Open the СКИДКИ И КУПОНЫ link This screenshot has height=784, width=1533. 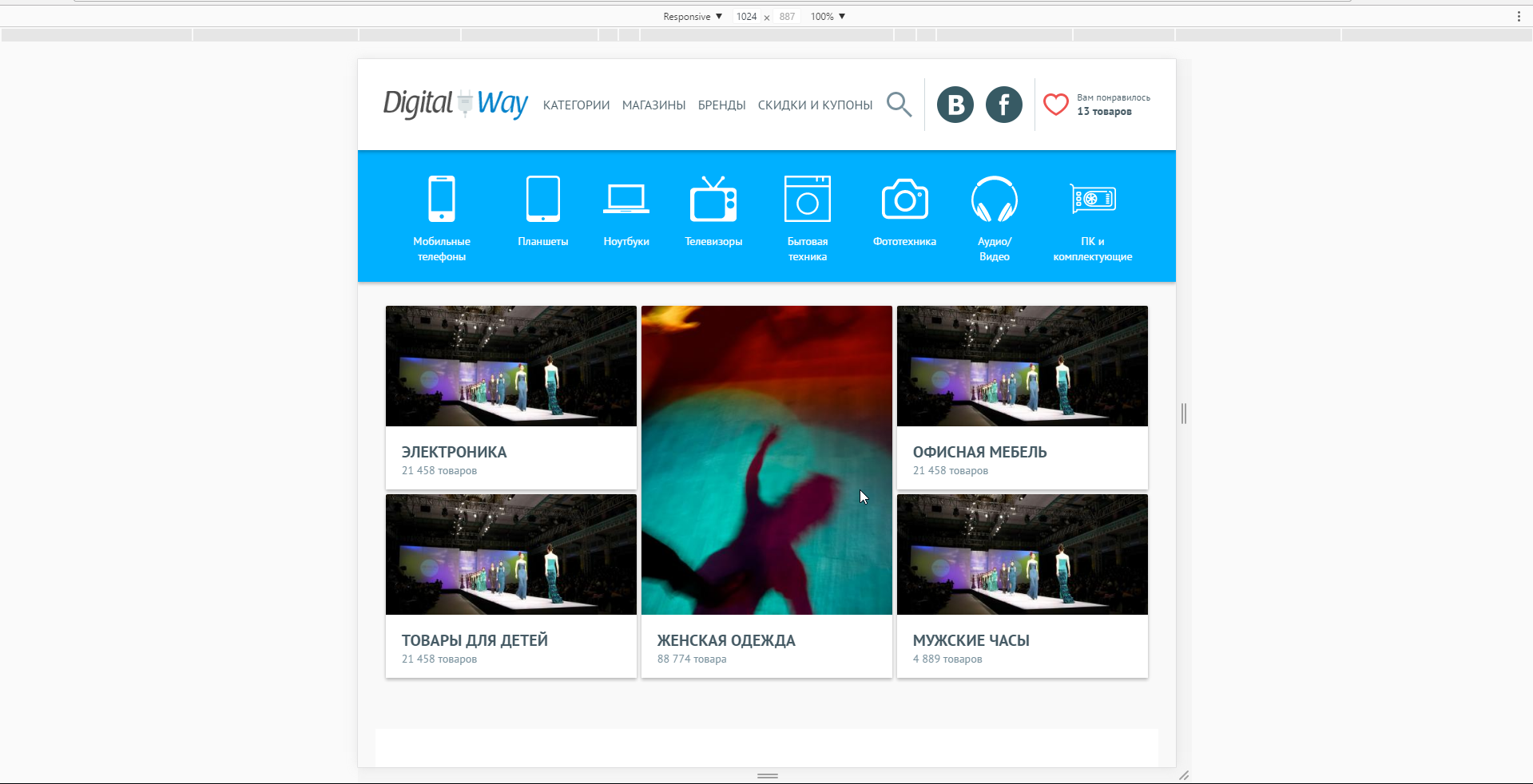coord(815,105)
